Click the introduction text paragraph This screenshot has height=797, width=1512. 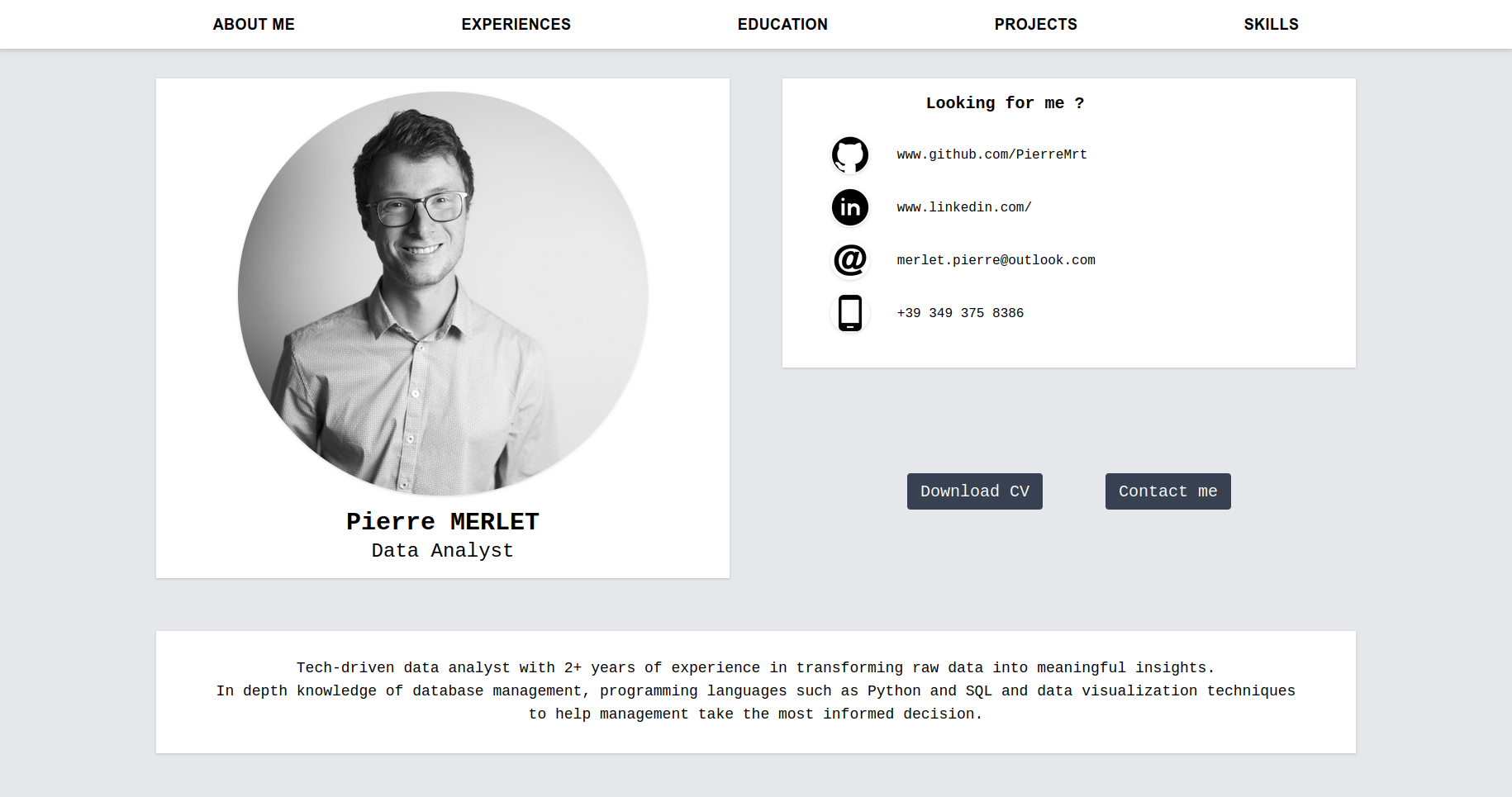click(755, 690)
